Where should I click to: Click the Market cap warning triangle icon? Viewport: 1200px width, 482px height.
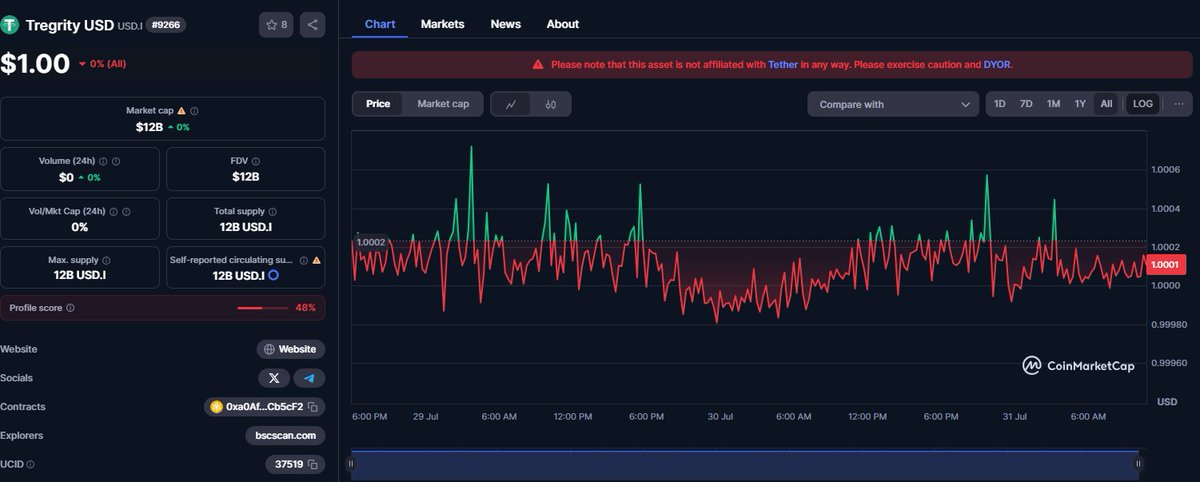(182, 111)
